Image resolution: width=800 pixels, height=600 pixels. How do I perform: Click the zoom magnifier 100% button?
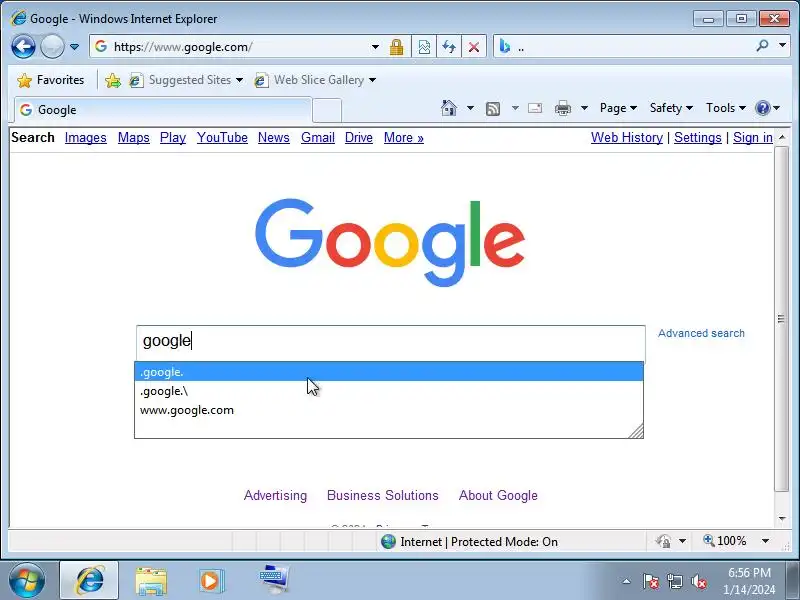(725, 541)
